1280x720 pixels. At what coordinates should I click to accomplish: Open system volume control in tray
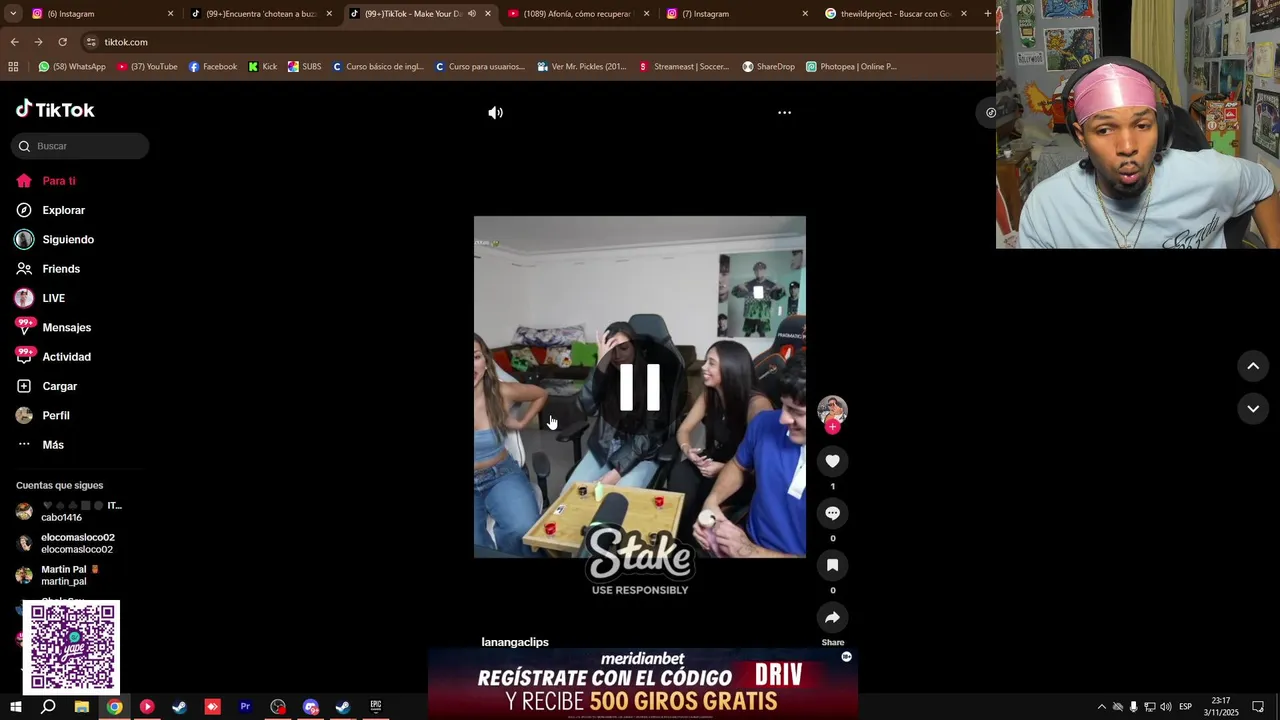point(1166,707)
